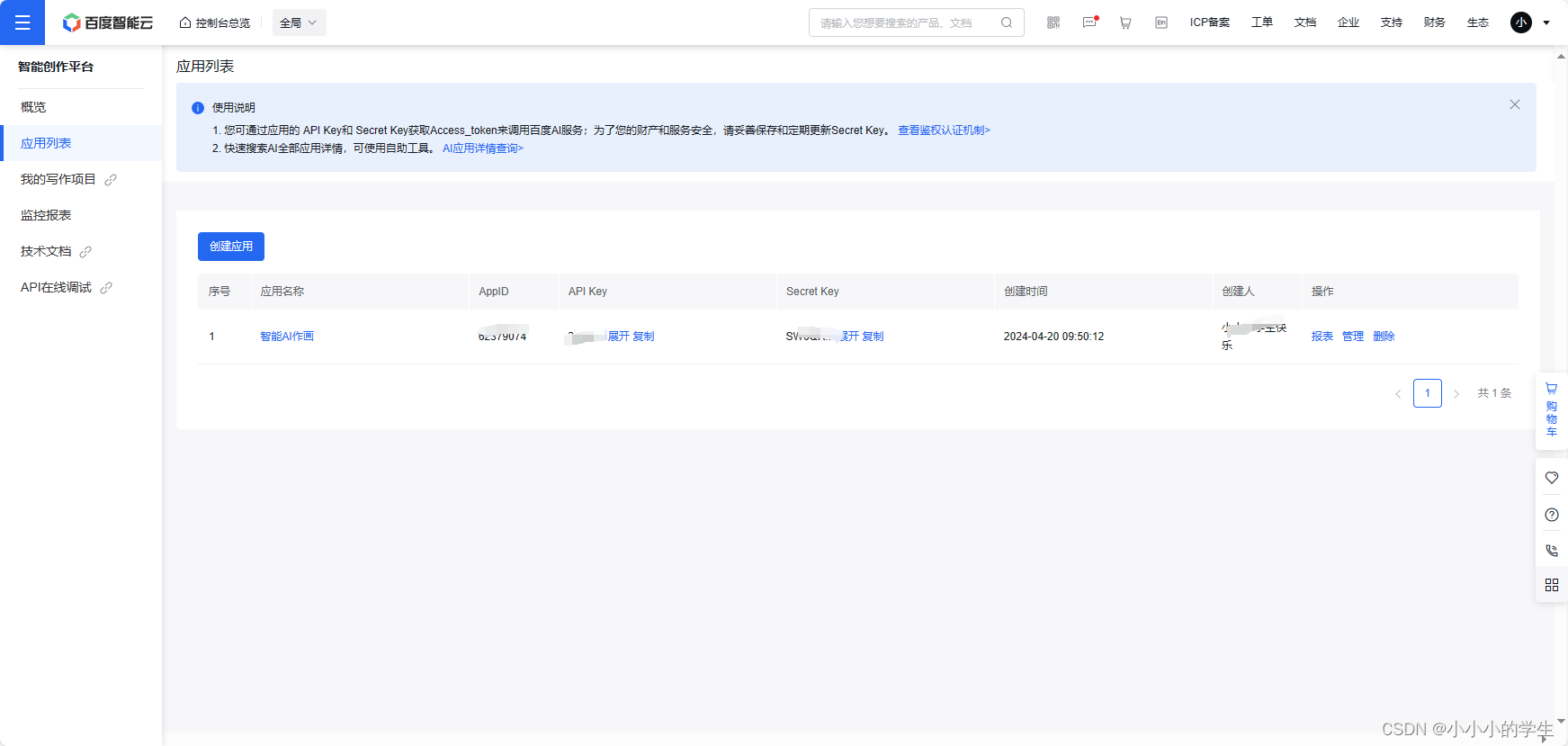Click the info icon beside 使用说明
This screenshot has height=746, width=1568.
tap(198, 108)
